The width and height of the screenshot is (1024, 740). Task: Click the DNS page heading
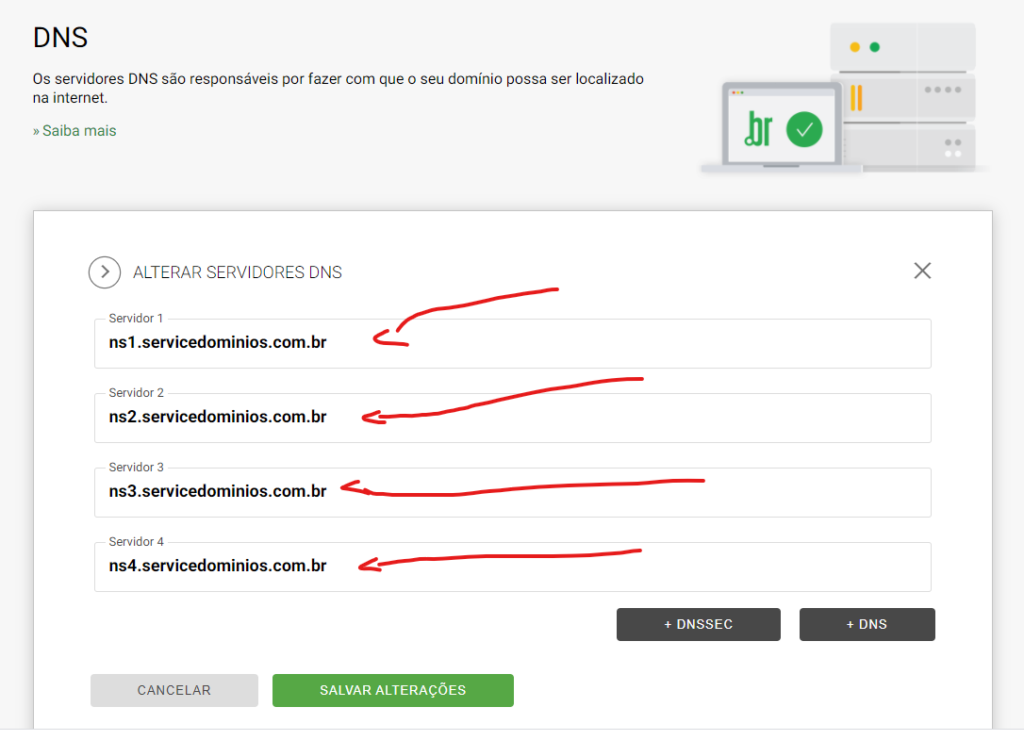60,38
